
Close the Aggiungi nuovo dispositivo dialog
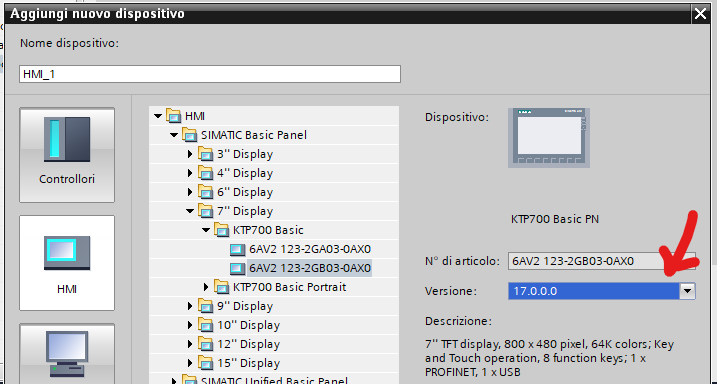[700, 14]
